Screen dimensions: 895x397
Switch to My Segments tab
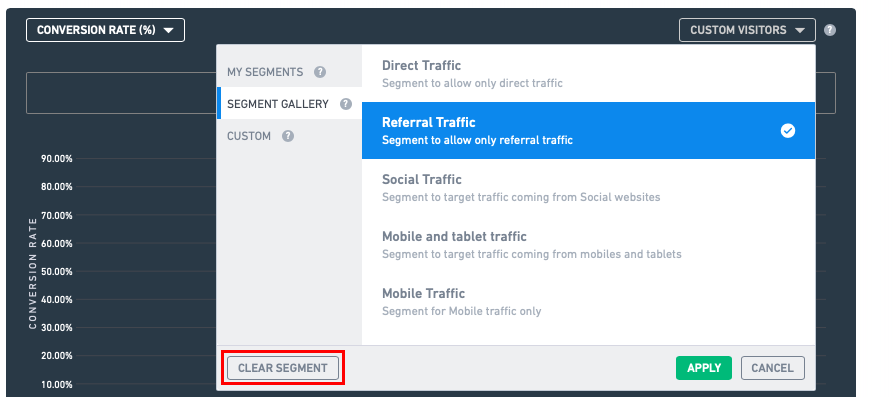(x=289, y=72)
